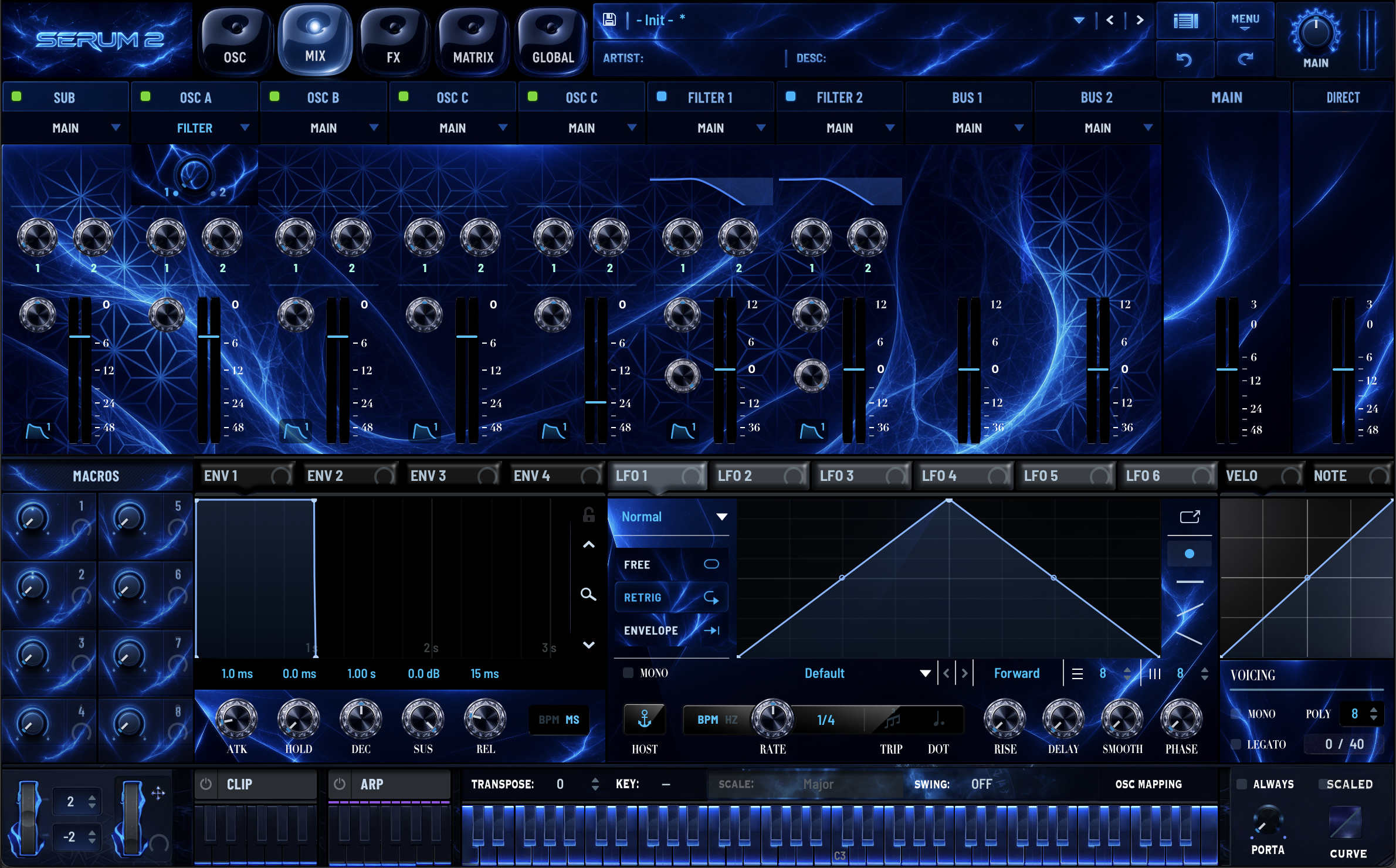Enable the DOT dotted note icon
This screenshot has width=1396, height=868.
pyautogui.click(x=938, y=719)
